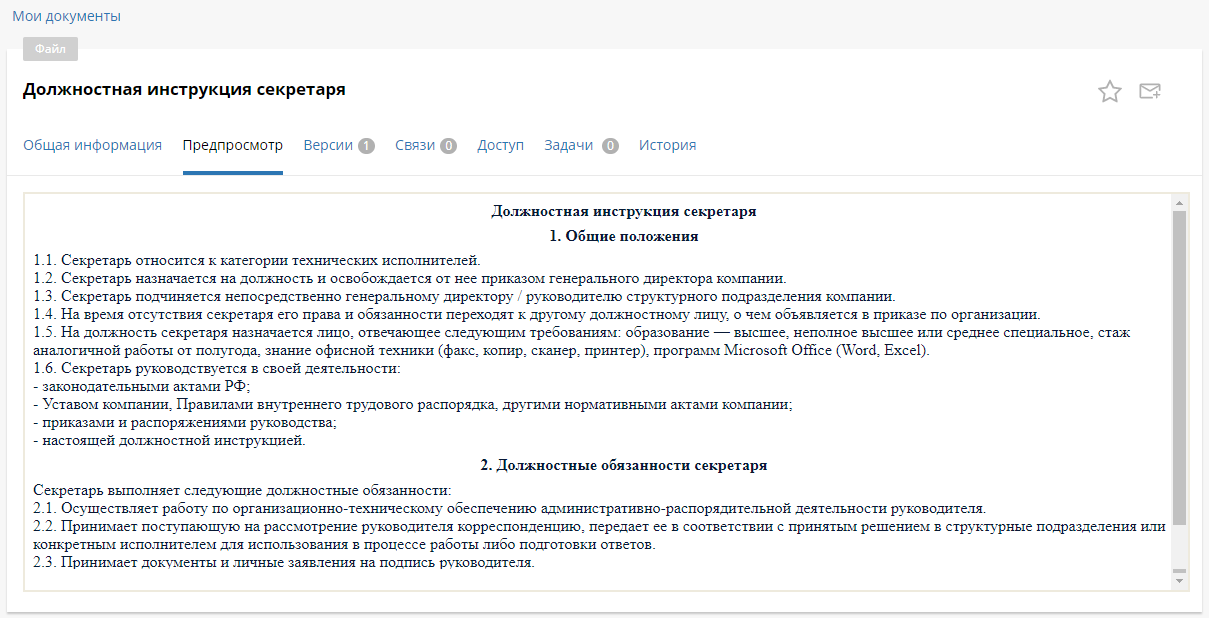Select the active "Предпросмотр" tab
Image resolution: width=1210 pixels, height=618 pixels.
pyautogui.click(x=232, y=144)
